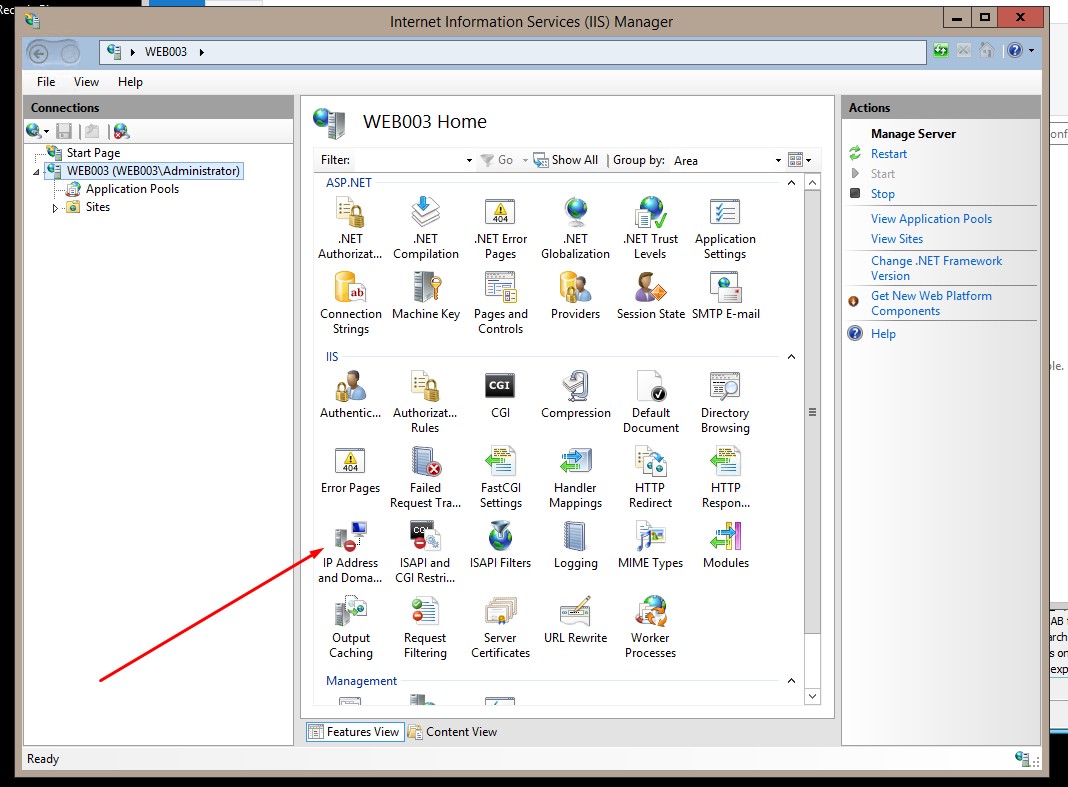Click Show All in filter bar
Viewport: 1068px width, 787px height.
pos(565,160)
